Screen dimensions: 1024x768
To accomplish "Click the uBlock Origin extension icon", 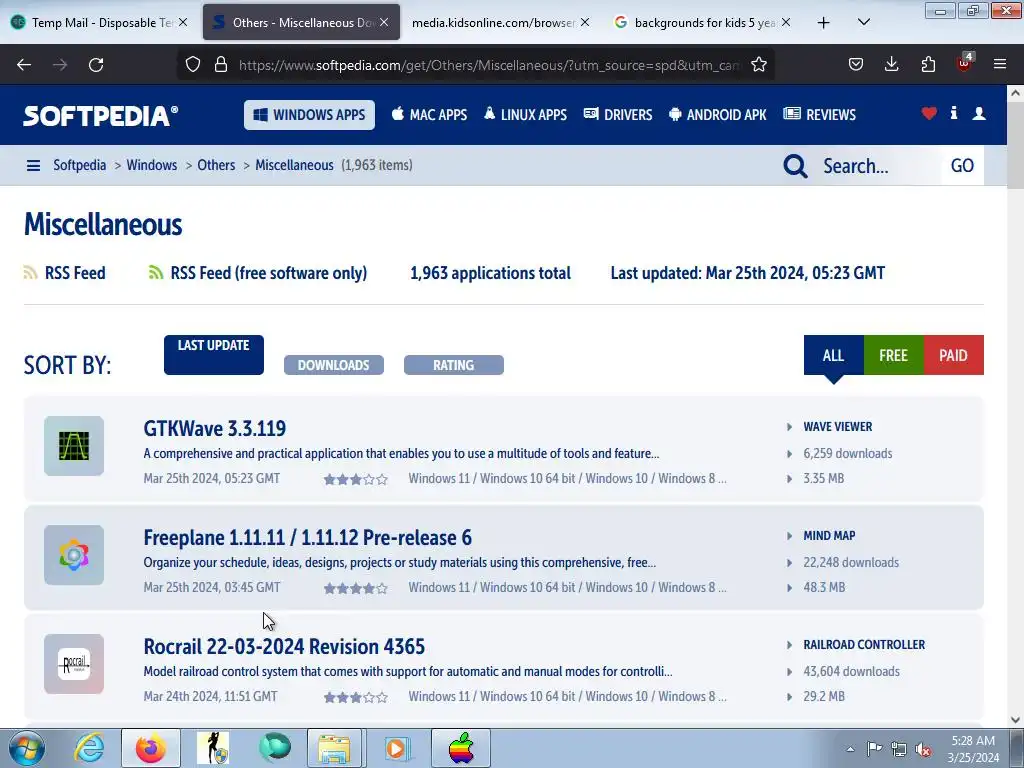I will [x=965, y=63].
